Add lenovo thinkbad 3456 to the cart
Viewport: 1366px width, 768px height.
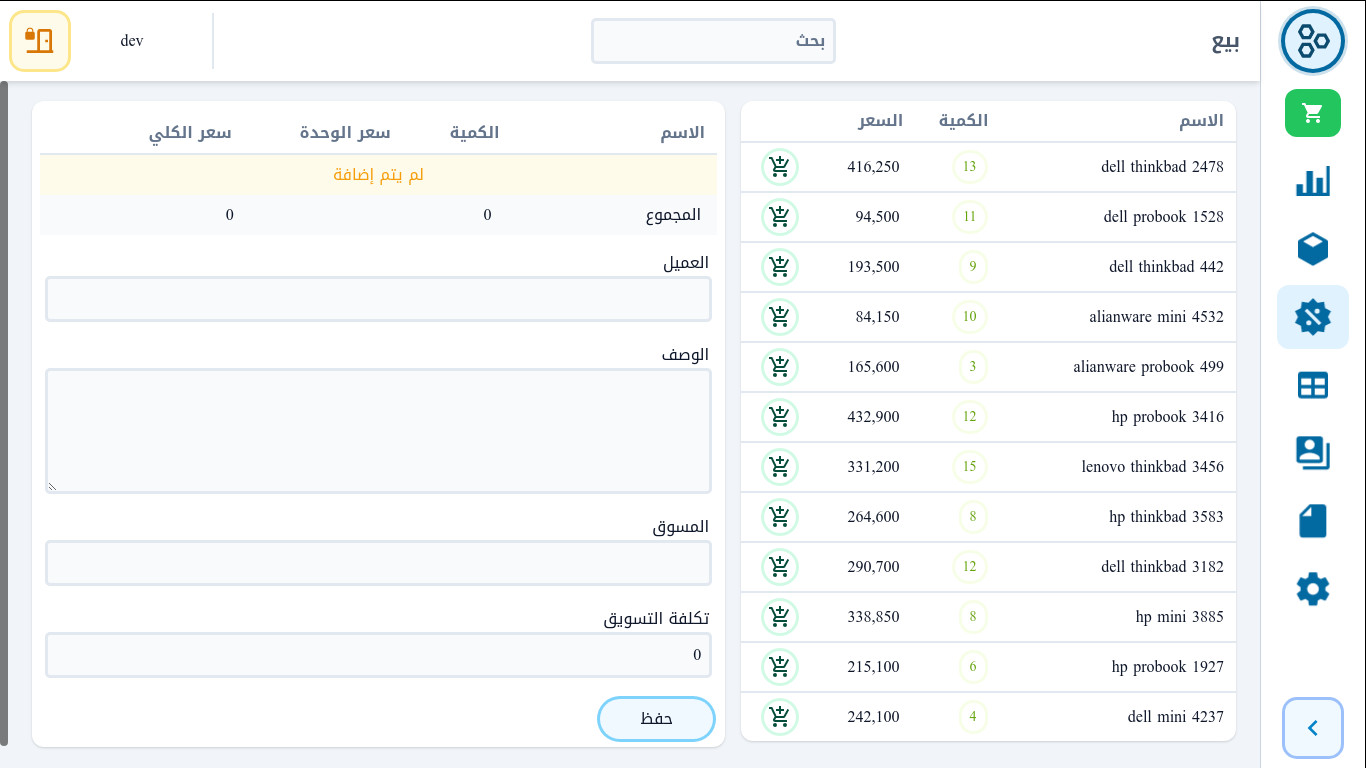[780, 467]
